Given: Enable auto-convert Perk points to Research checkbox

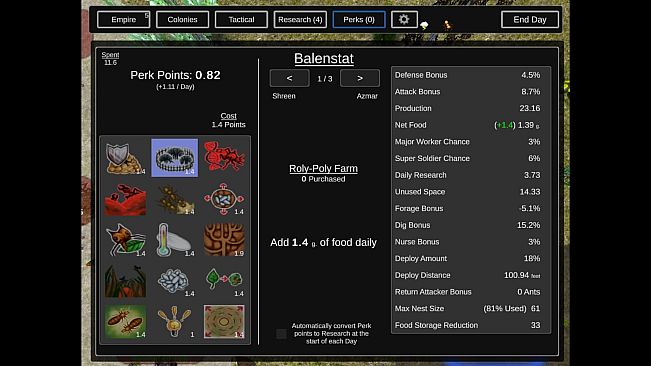Looking at the screenshot, I should point(281,334).
